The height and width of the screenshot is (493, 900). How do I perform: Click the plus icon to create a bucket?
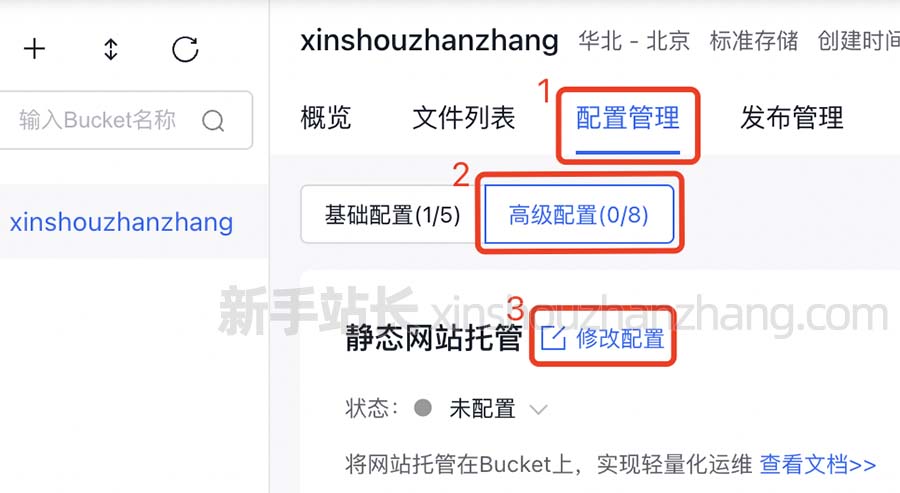click(x=34, y=49)
